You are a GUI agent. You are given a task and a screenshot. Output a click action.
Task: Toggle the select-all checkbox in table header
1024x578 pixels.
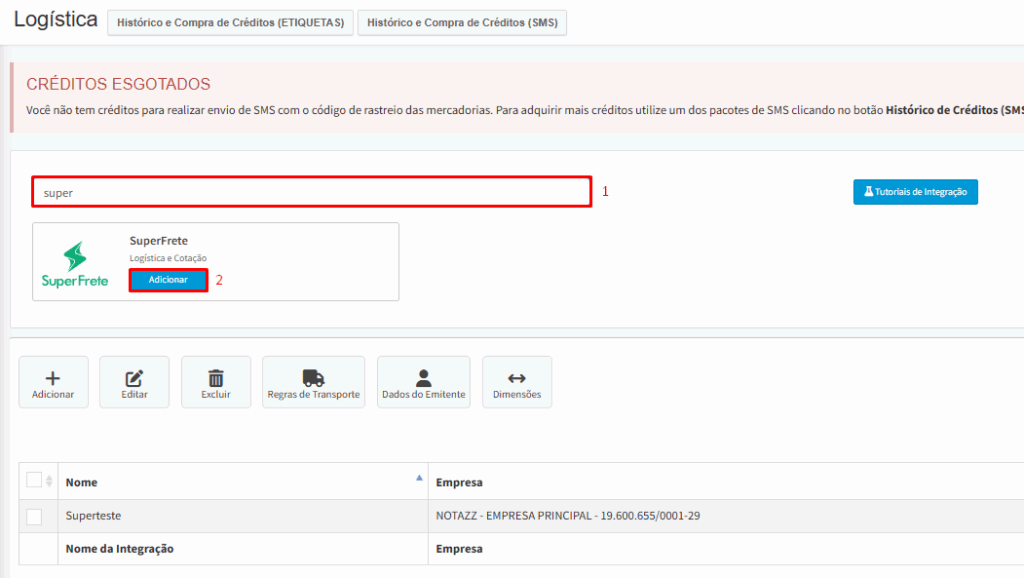[34, 480]
